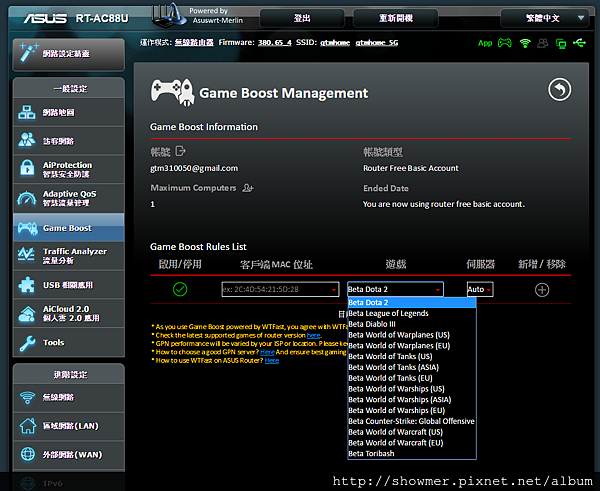Click the gtm310050@gmail.com account text
600x491 pixels.
(x=194, y=168)
